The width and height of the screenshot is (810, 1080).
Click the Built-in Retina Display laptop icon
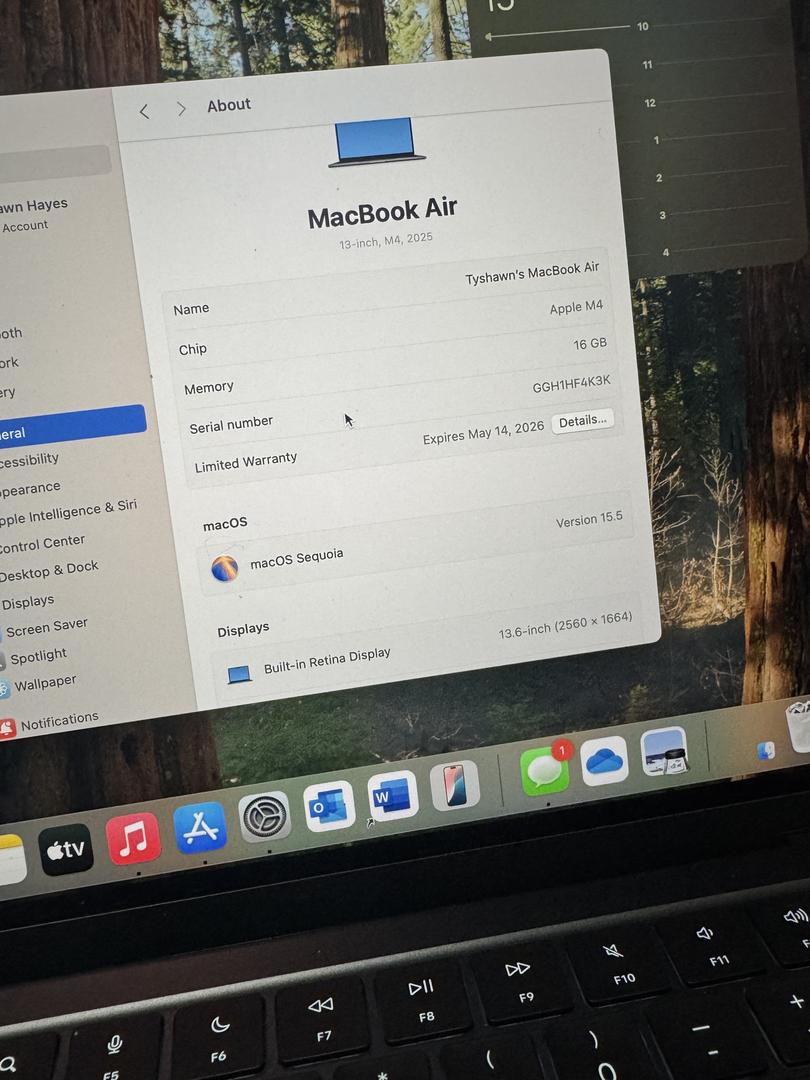click(239, 674)
